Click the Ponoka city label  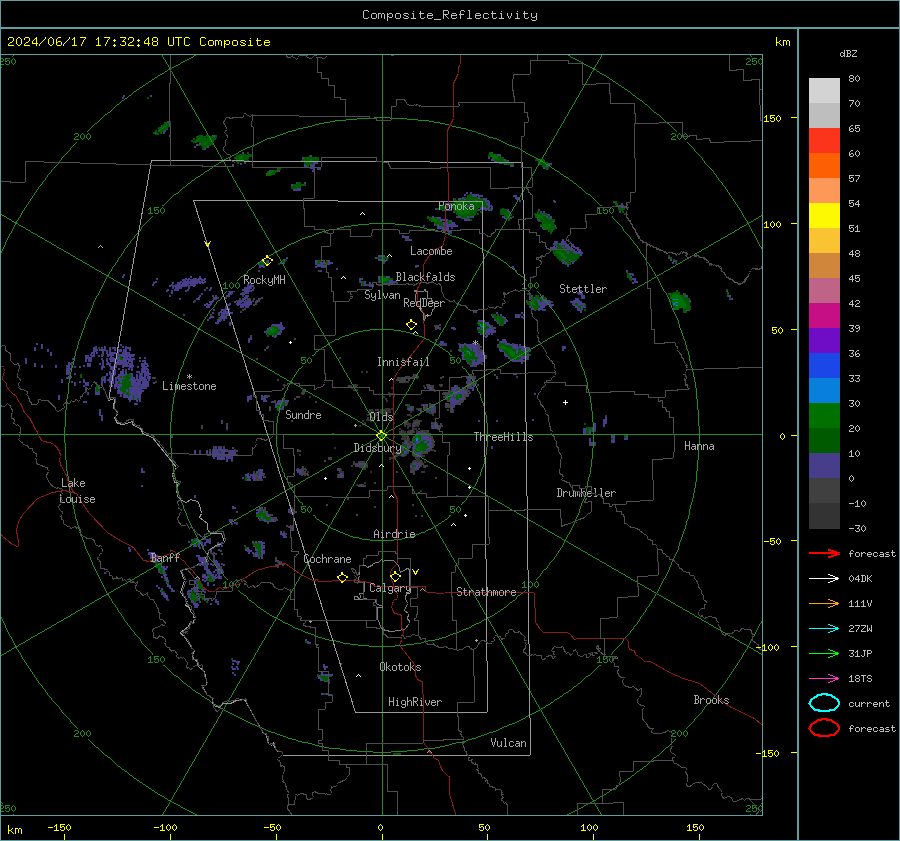pyautogui.click(x=456, y=206)
